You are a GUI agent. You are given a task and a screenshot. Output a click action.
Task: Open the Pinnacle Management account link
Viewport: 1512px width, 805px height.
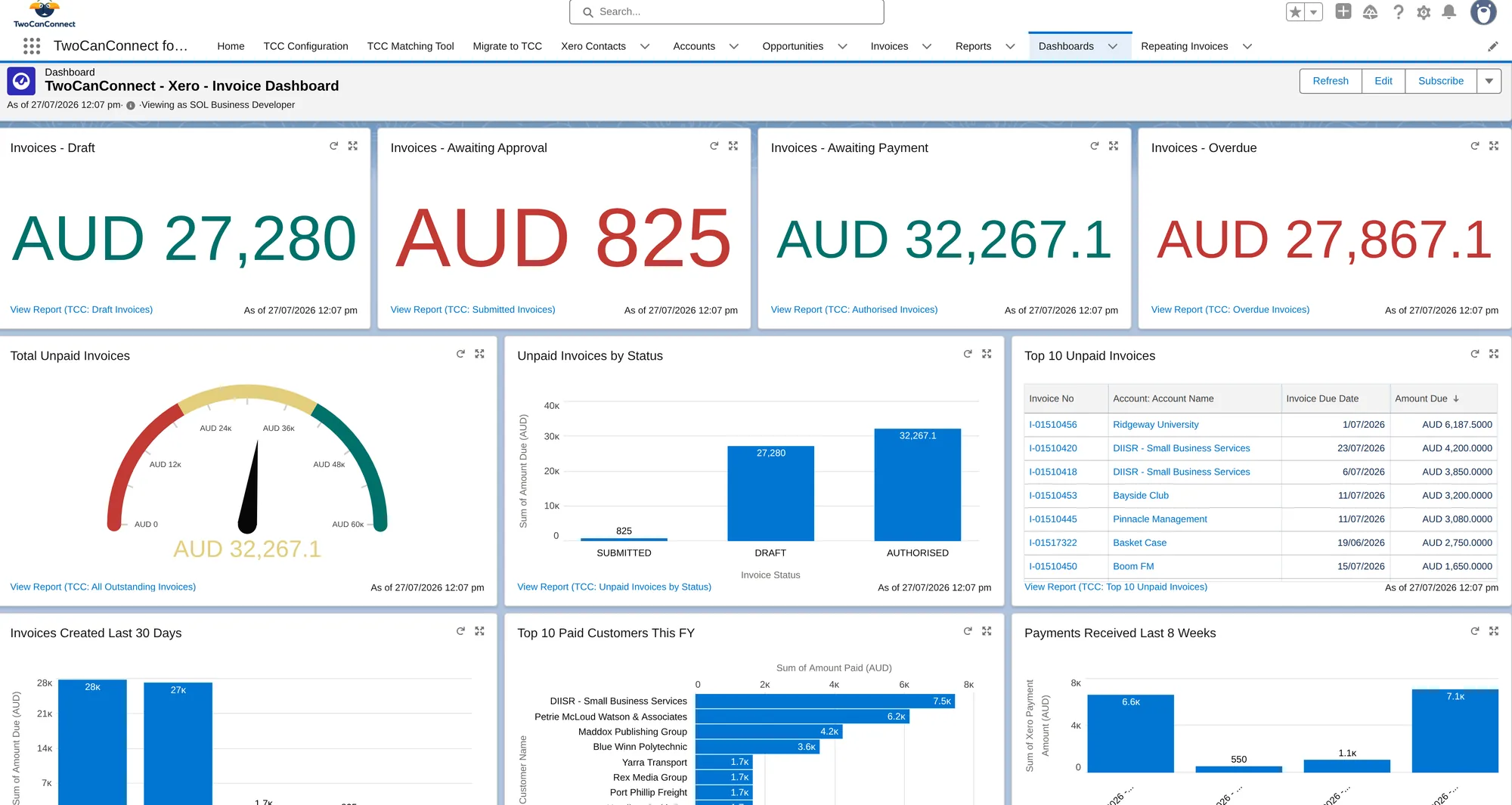point(1160,519)
